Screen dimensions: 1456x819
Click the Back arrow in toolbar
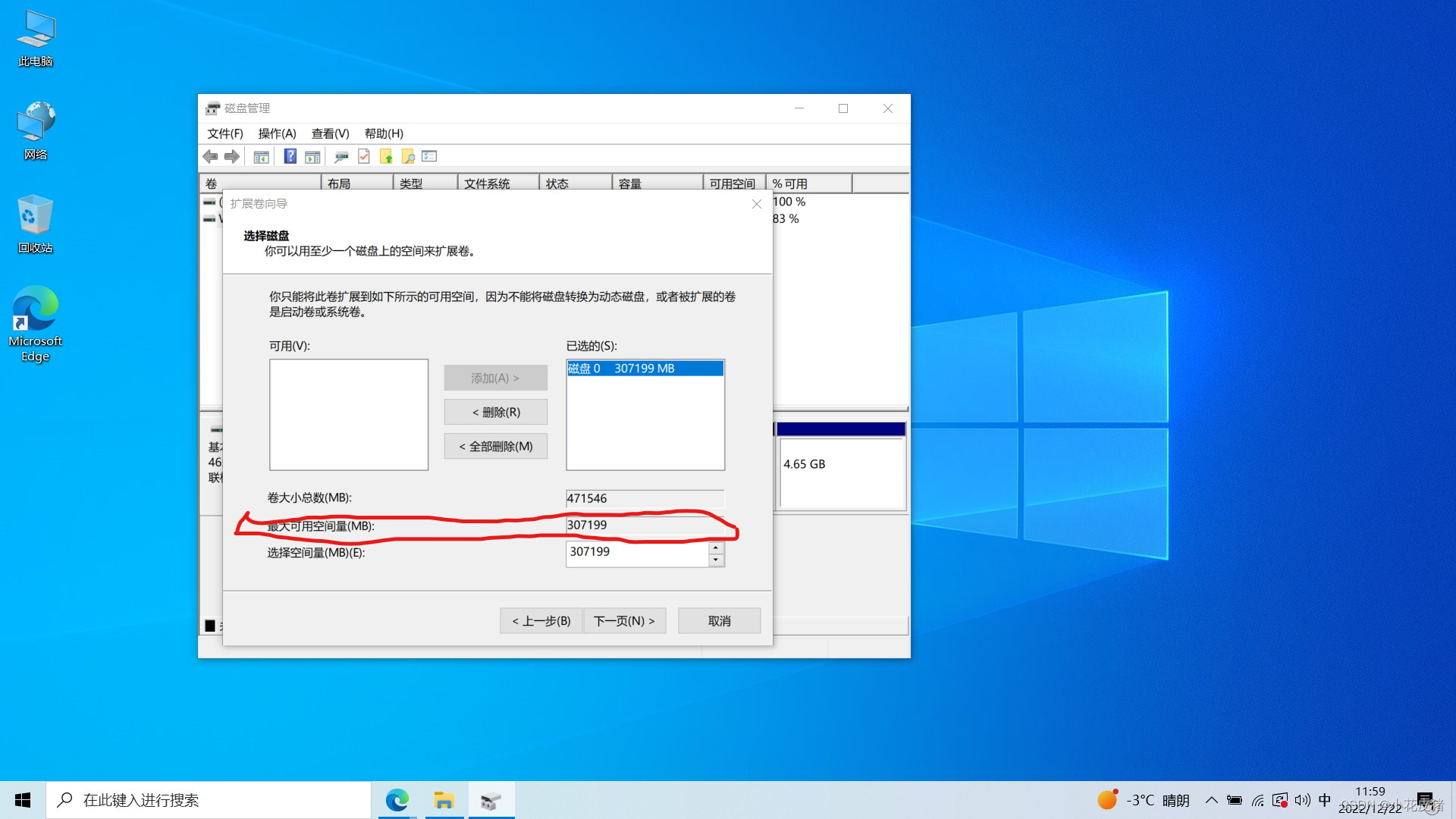point(211,156)
